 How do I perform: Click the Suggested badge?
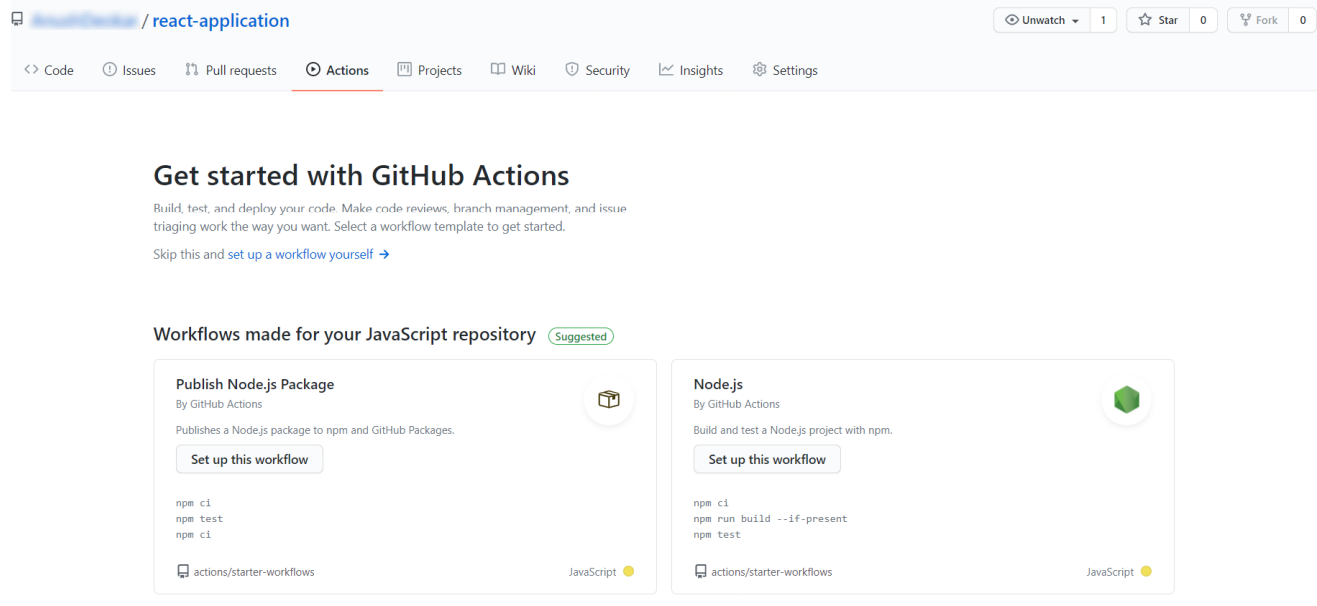(581, 336)
